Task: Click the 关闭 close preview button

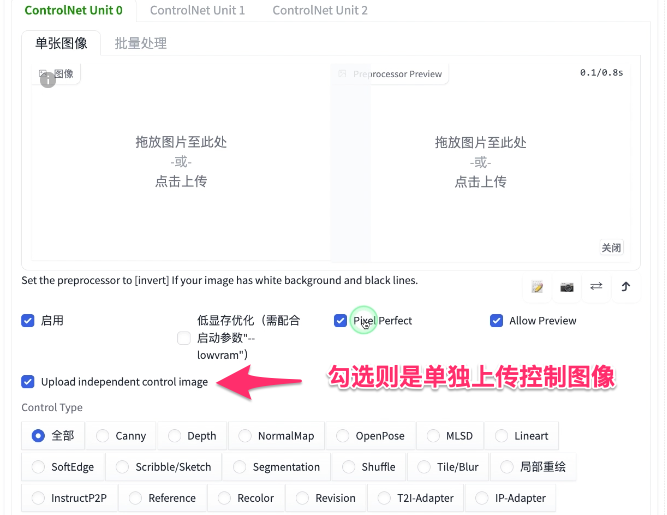Action: [611, 248]
